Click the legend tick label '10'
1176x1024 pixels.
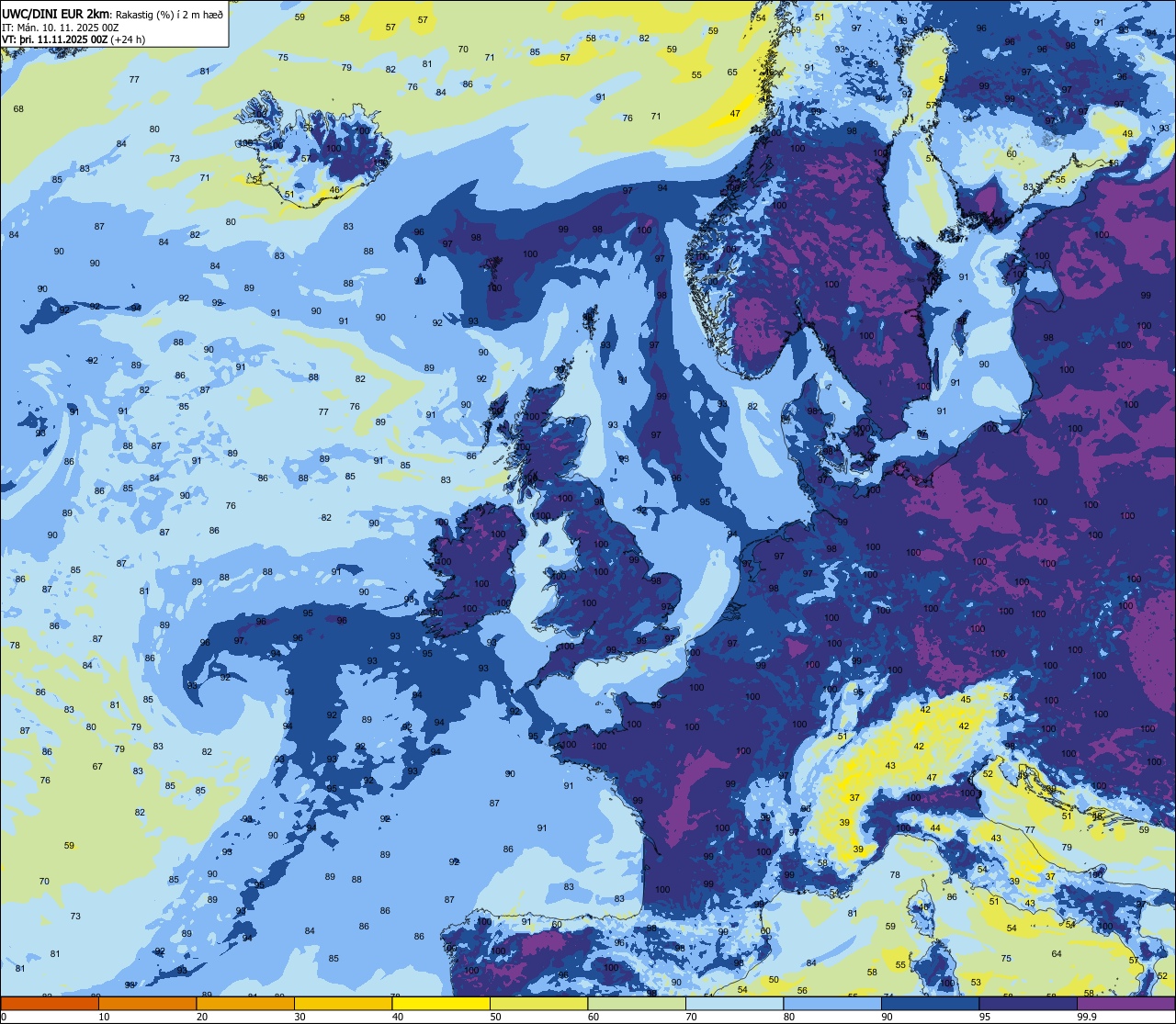[104, 1016]
